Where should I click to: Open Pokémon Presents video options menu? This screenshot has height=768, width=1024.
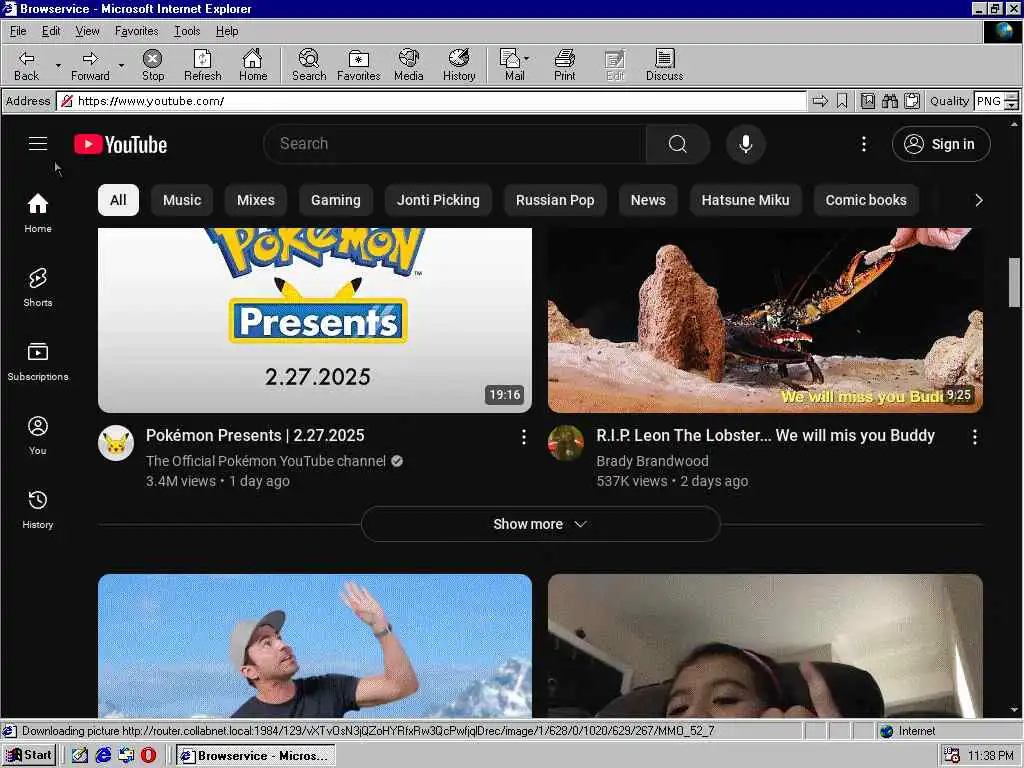pos(523,437)
